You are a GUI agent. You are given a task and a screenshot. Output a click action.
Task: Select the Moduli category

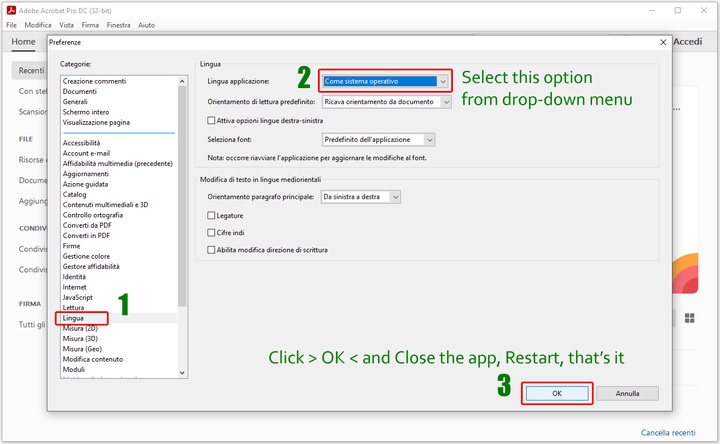tap(73, 369)
